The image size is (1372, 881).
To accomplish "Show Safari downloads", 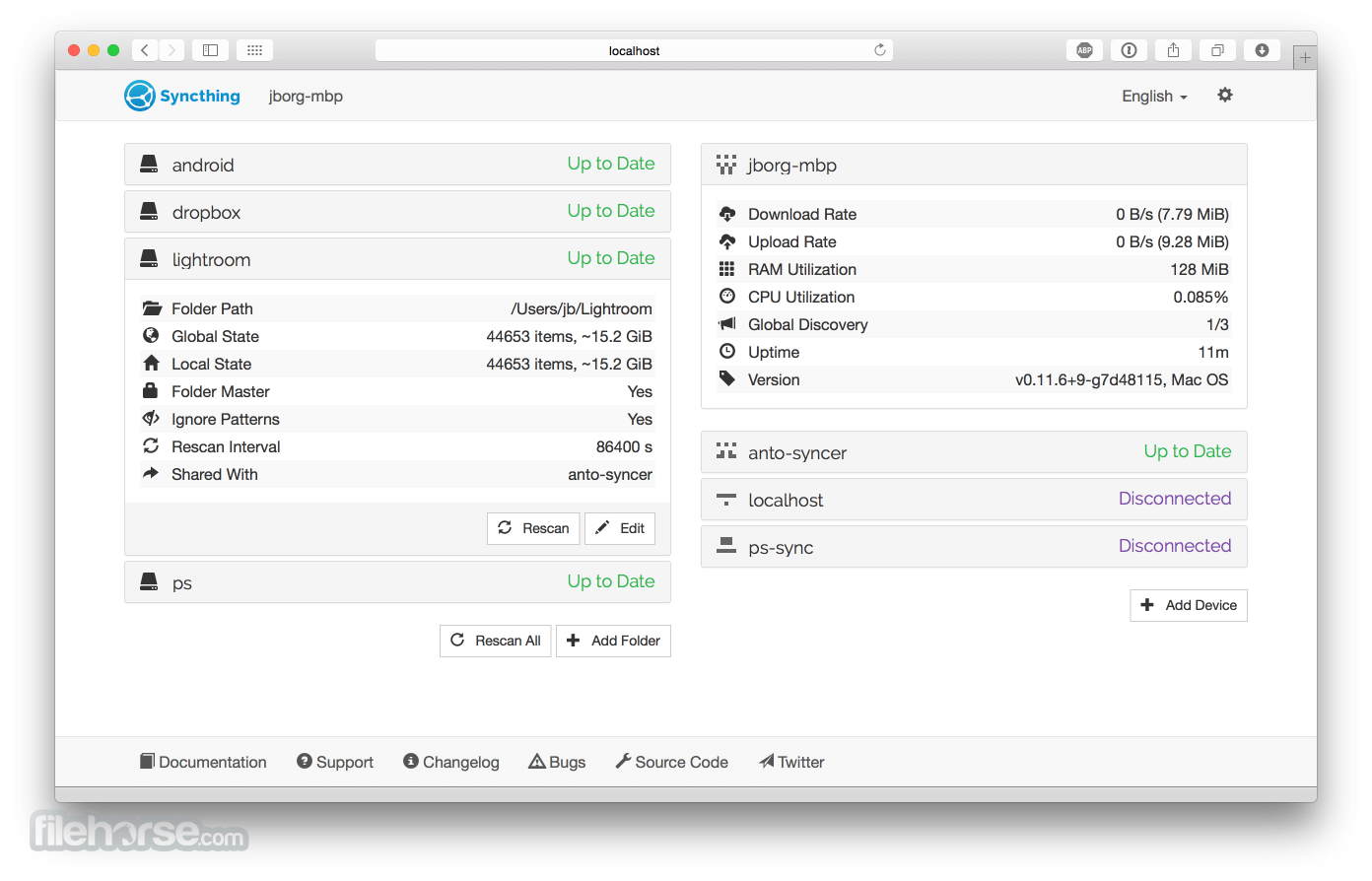I will point(1262,50).
